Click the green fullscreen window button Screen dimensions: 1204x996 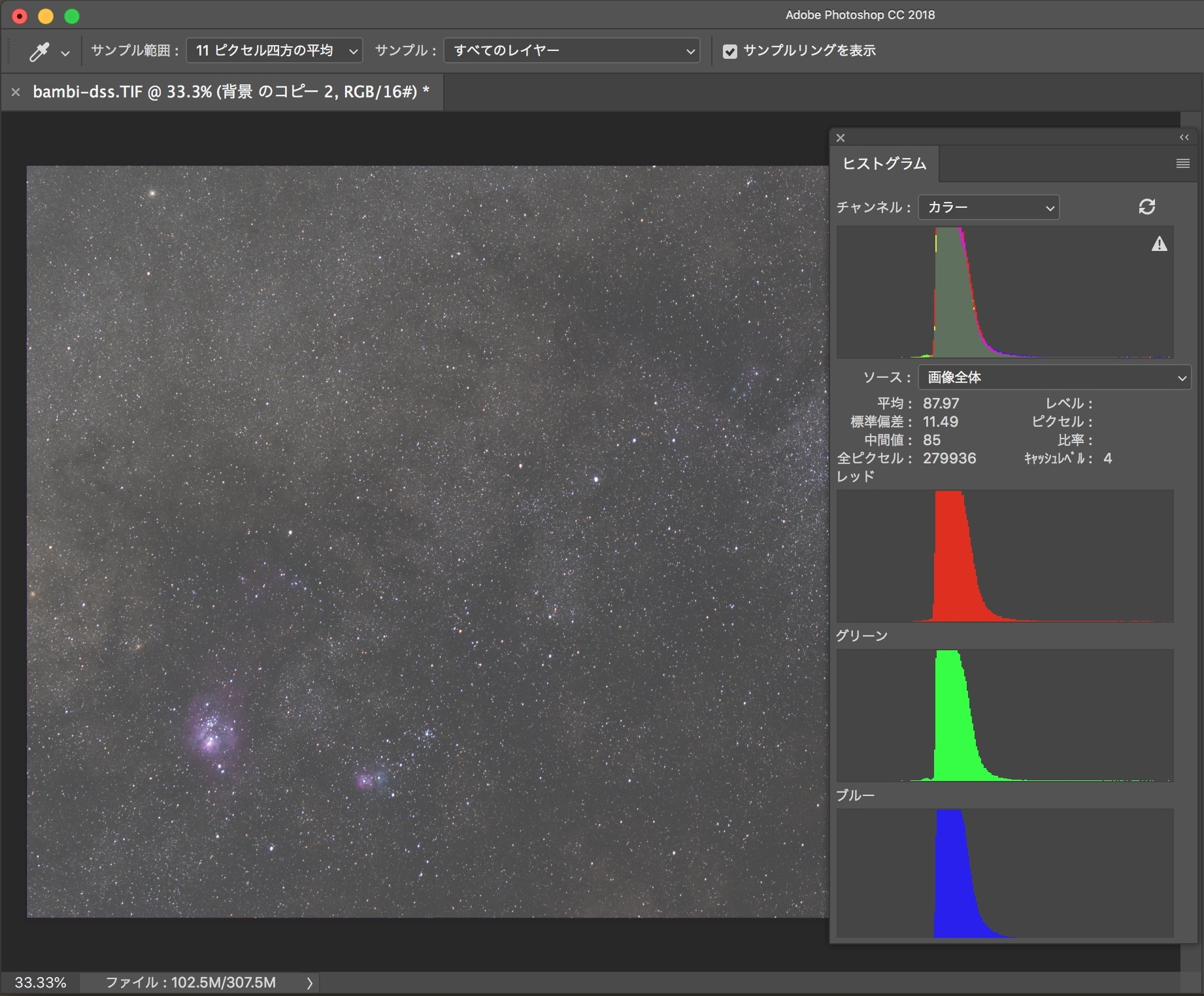(72, 16)
